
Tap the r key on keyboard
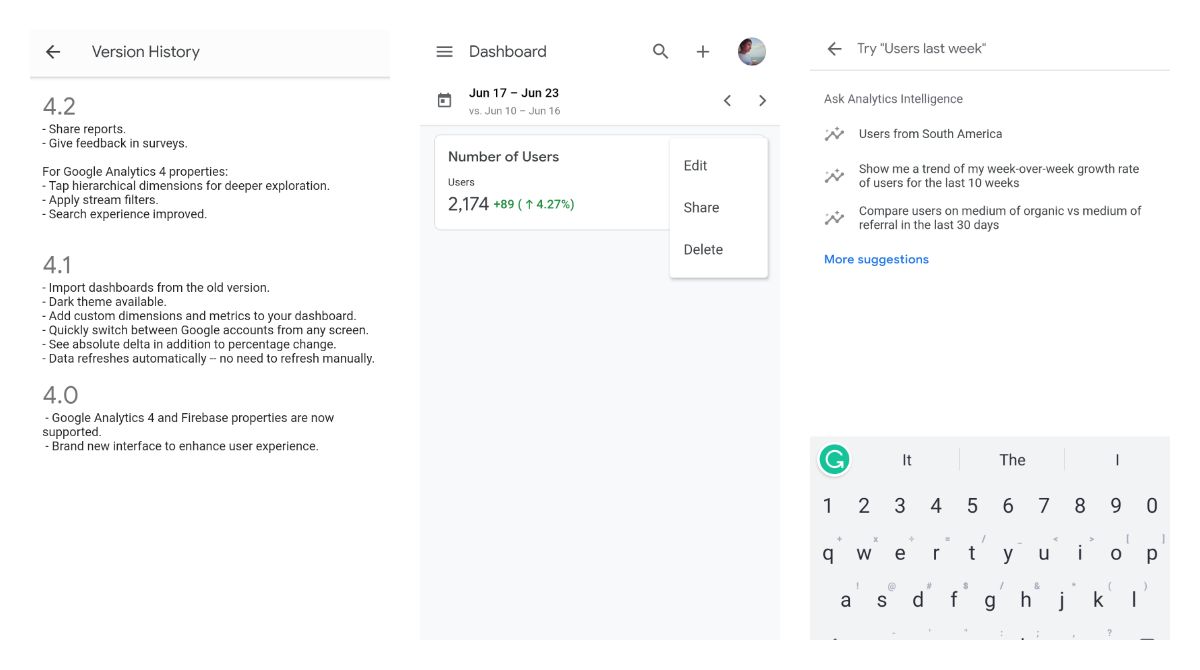click(x=936, y=553)
